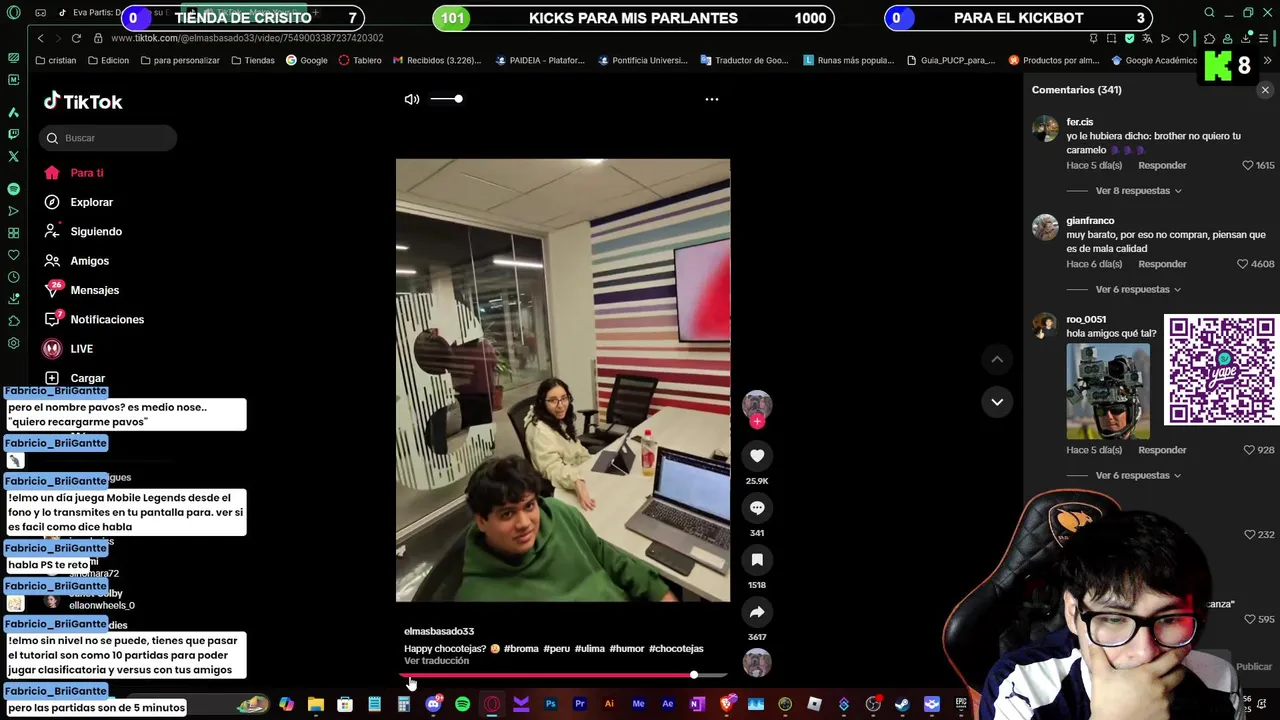1280x720 pixels.
Task: Expand Ver 6 respuestas under gianfranco comment
Action: pyautogui.click(x=1138, y=290)
